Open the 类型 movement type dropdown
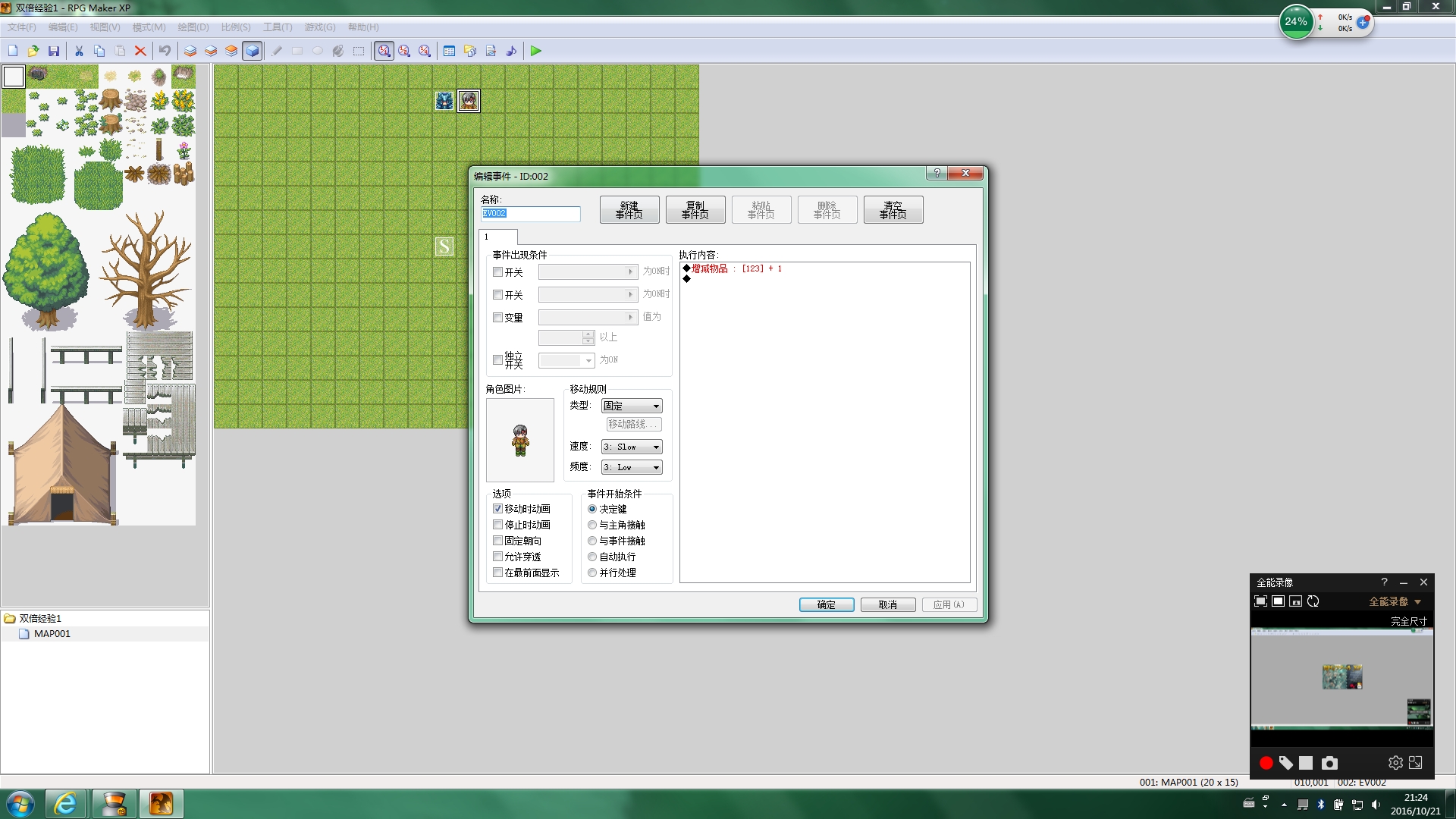1456x819 pixels. 632,406
